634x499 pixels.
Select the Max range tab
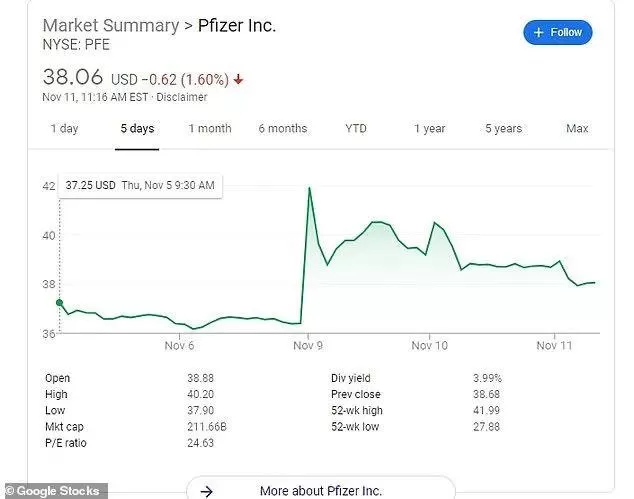pyautogui.click(x=577, y=129)
